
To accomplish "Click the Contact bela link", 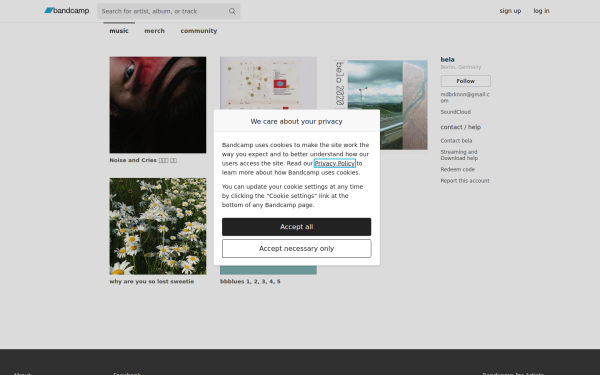I will coord(456,140).
